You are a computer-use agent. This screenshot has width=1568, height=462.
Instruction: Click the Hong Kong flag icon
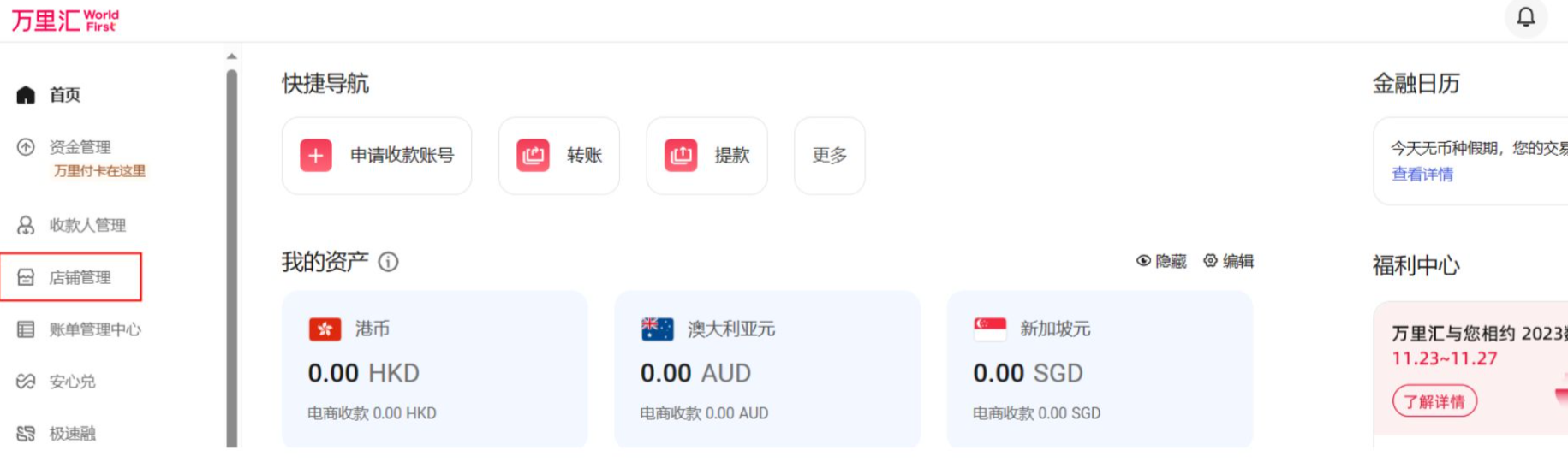[x=325, y=329]
